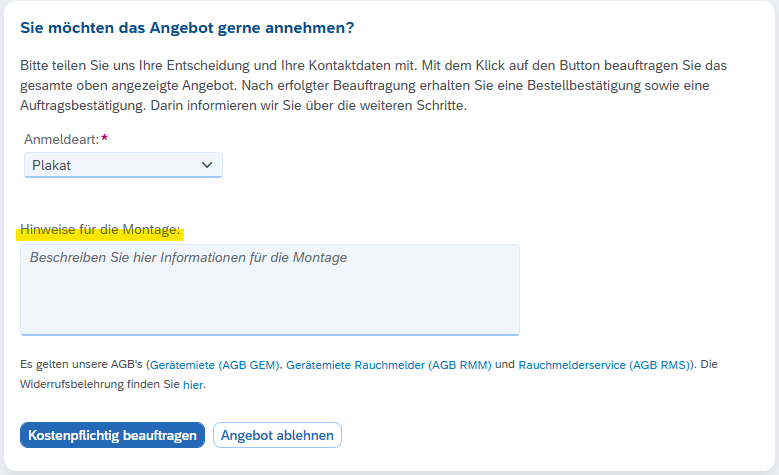Click the Anmeldeart field label
This screenshot has width=779, height=475.
click(x=59, y=140)
